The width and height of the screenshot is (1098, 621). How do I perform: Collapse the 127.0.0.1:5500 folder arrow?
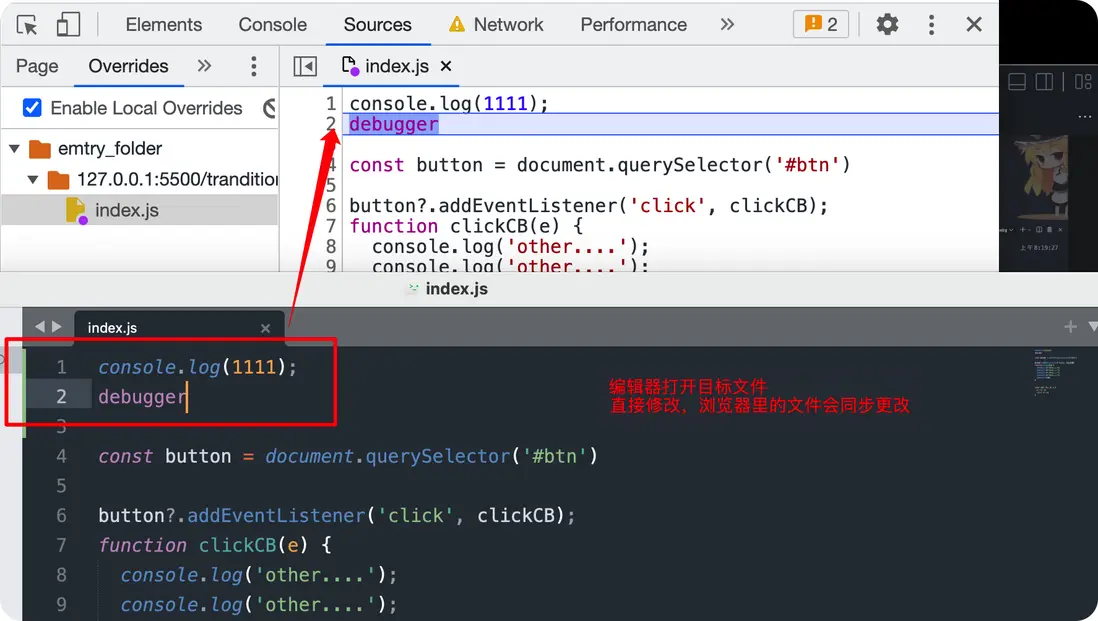tap(32, 179)
